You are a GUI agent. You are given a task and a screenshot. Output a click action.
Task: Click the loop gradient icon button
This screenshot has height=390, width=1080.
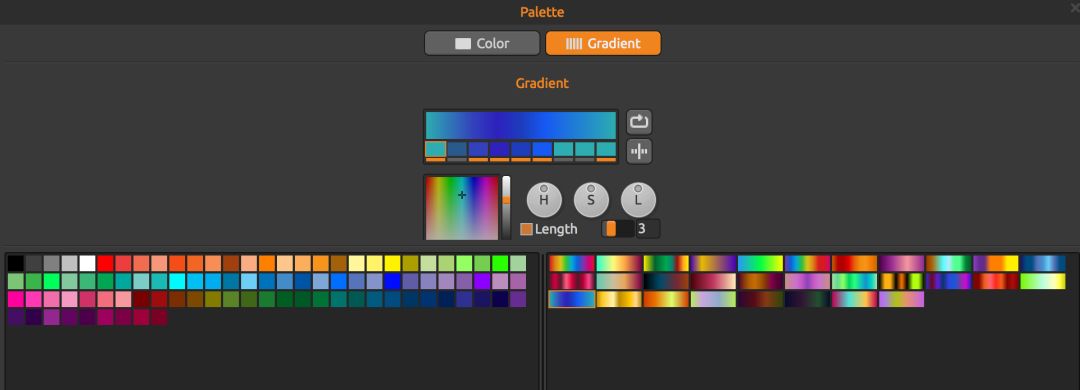pyautogui.click(x=639, y=122)
